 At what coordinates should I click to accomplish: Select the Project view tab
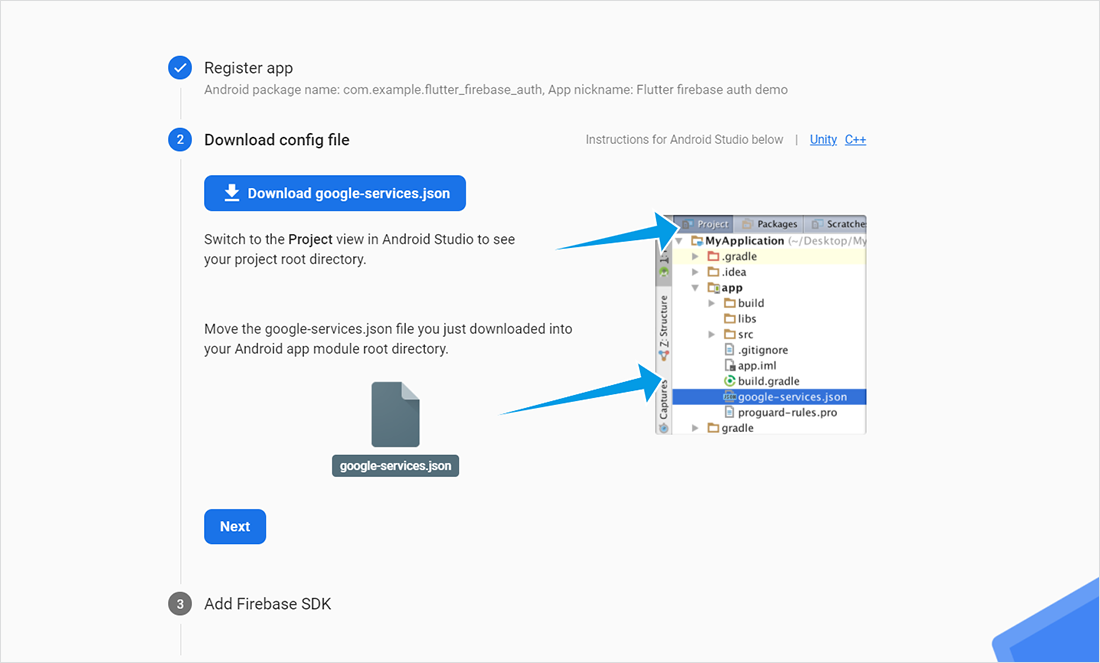pyautogui.click(x=706, y=224)
